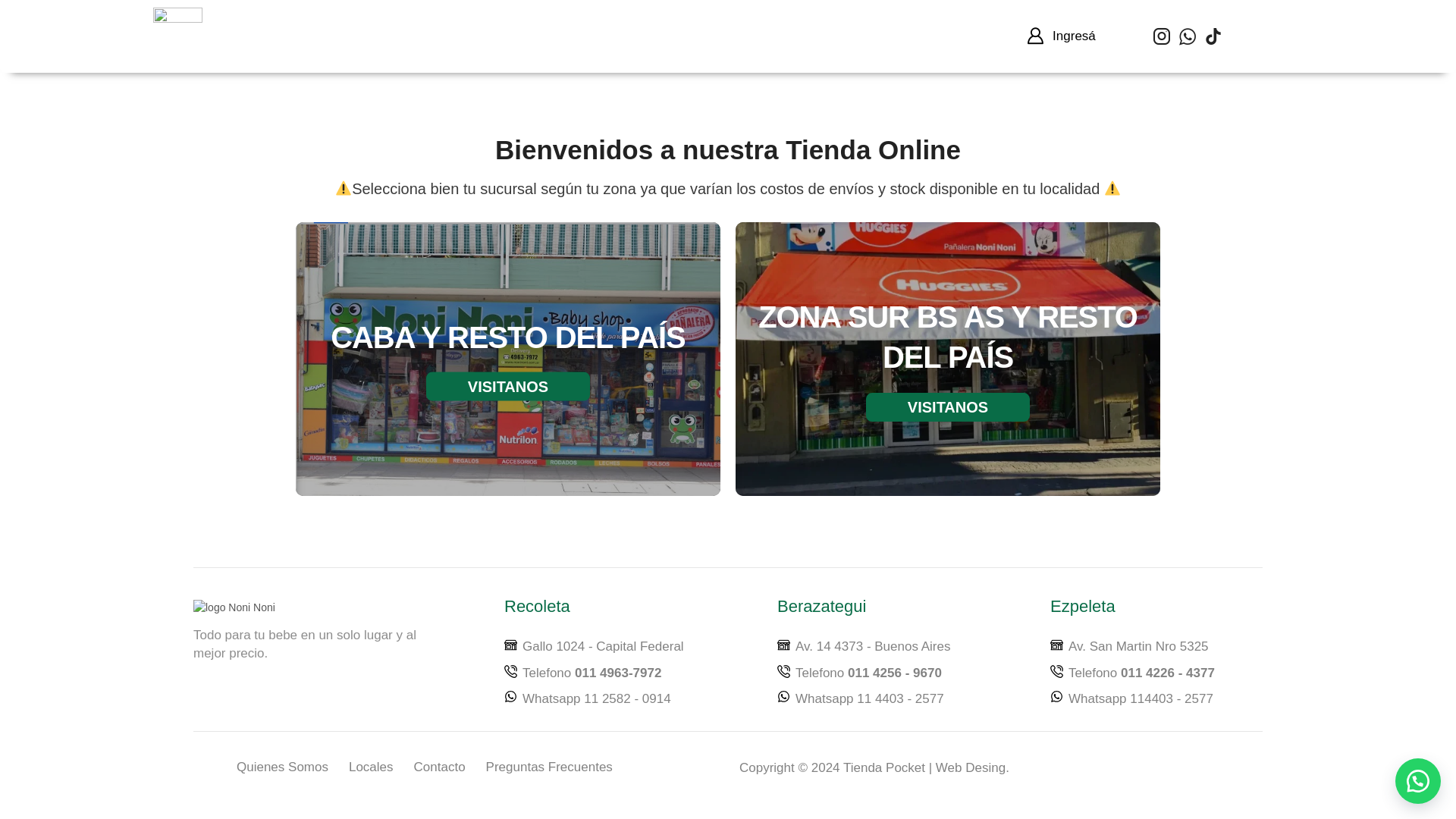This screenshot has height=819, width=1456.
Task: Click the Berazategui branch heading
Action: (821, 607)
